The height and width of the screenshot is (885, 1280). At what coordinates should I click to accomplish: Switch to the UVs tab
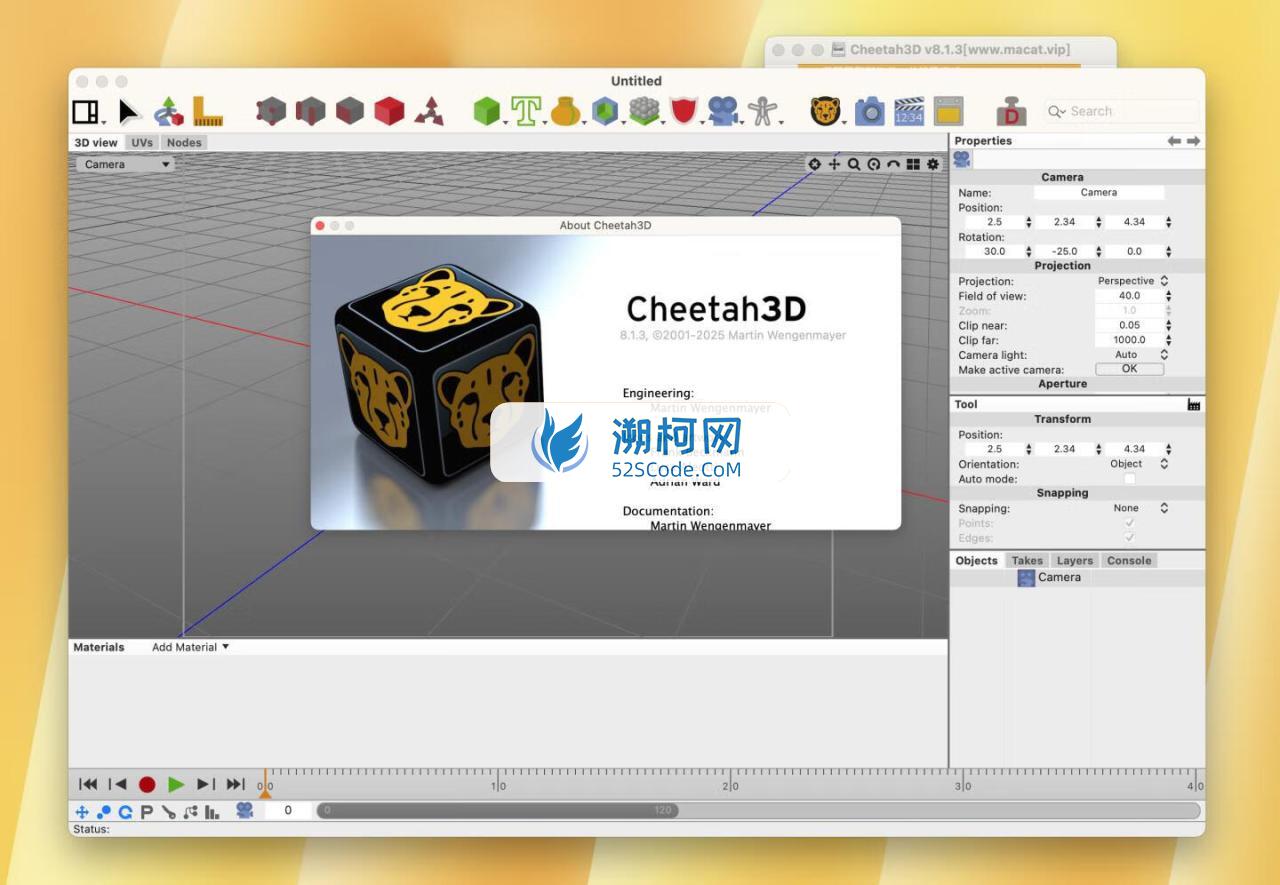142,143
